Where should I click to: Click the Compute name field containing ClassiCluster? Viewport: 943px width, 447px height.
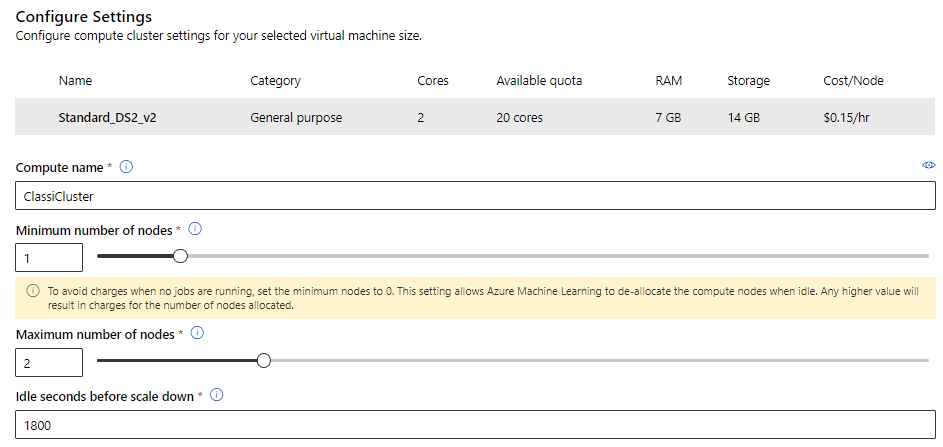coord(475,196)
